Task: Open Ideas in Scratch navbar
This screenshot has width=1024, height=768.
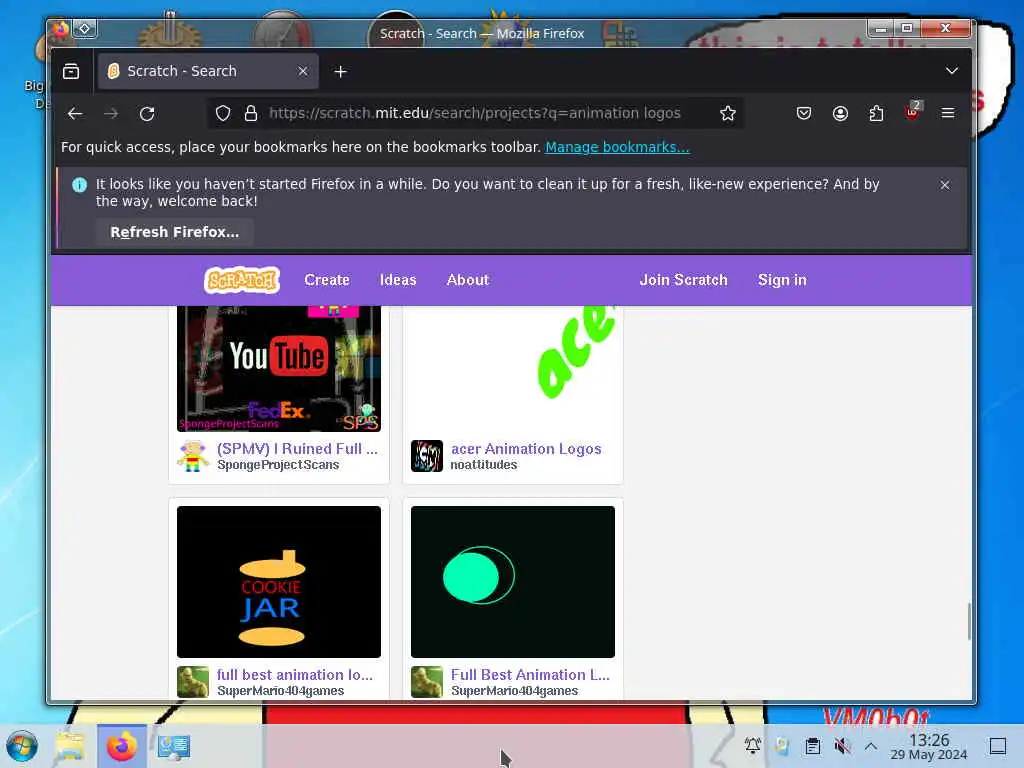Action: (x=398, y=280)
